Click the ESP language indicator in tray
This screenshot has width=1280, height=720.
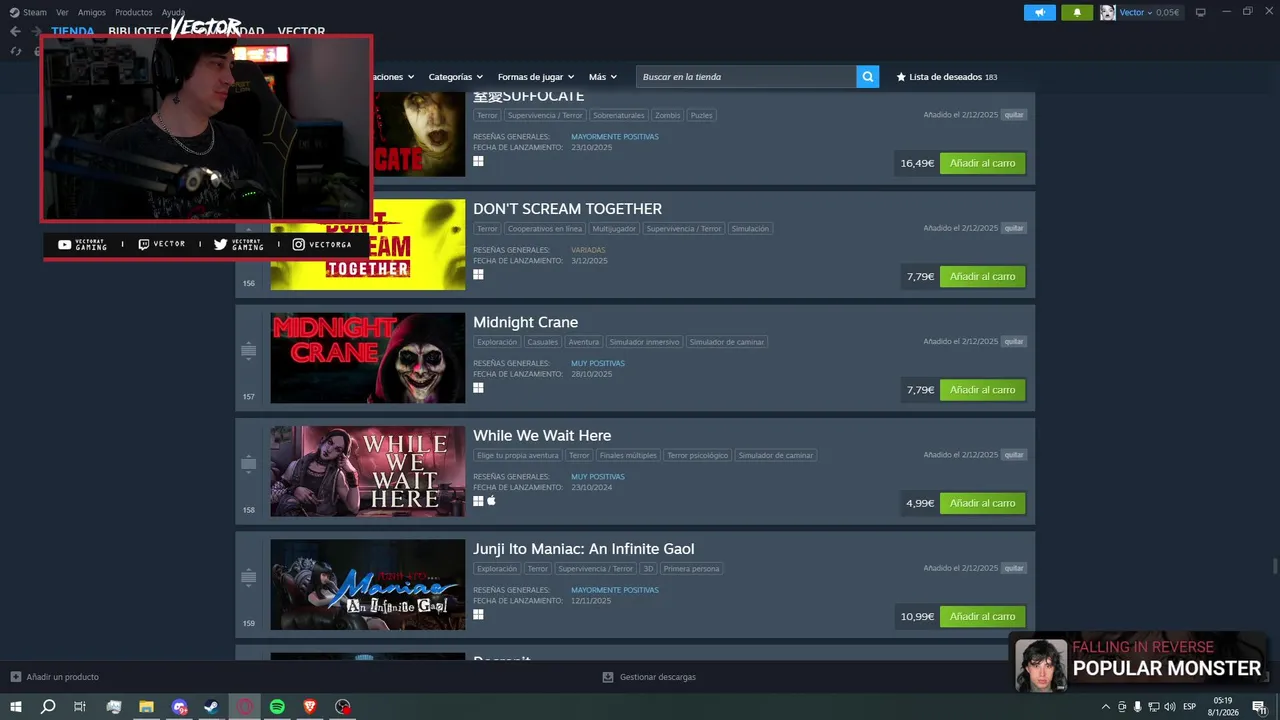[1189, 707]
